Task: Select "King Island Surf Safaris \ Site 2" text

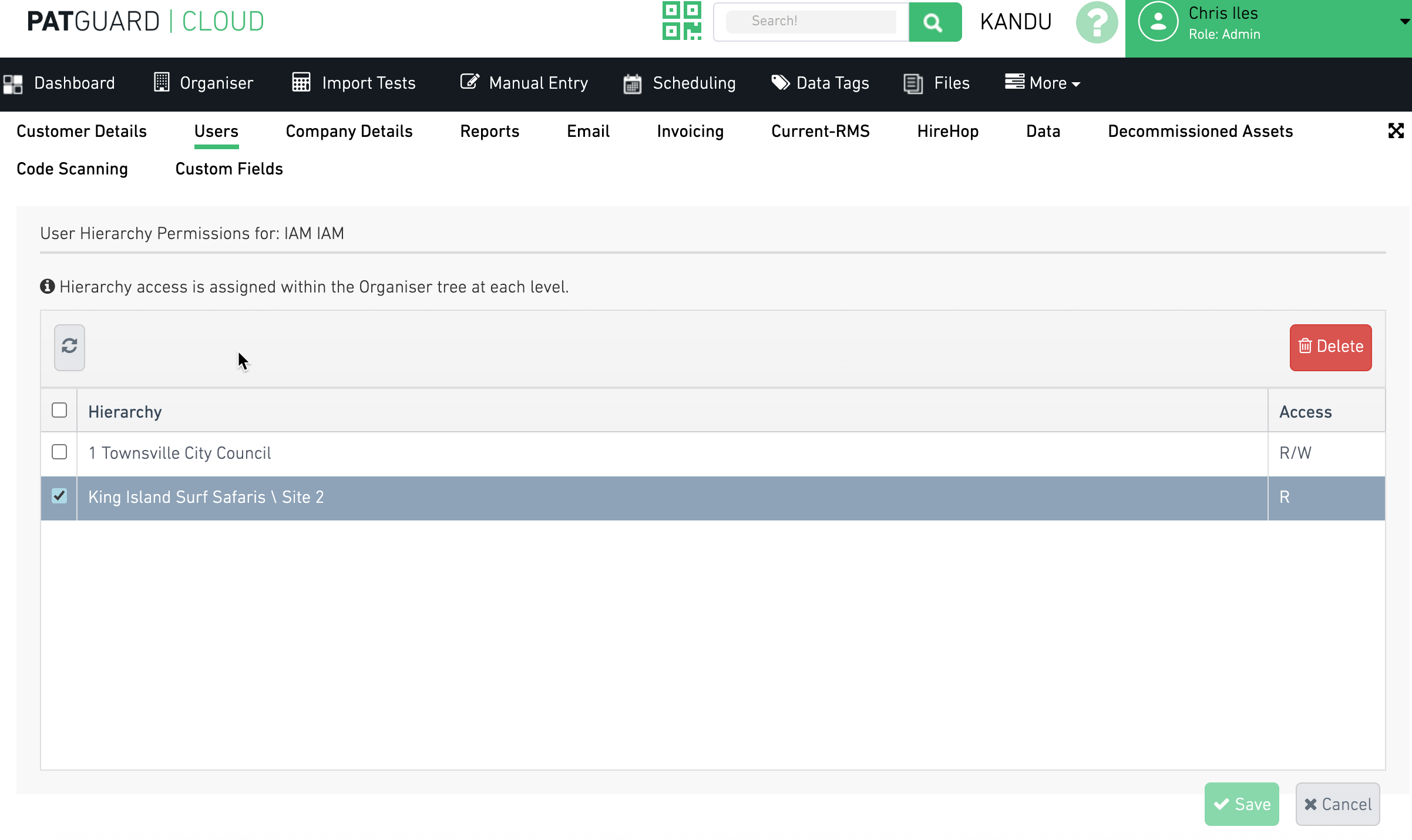Action: pos(206,497)
